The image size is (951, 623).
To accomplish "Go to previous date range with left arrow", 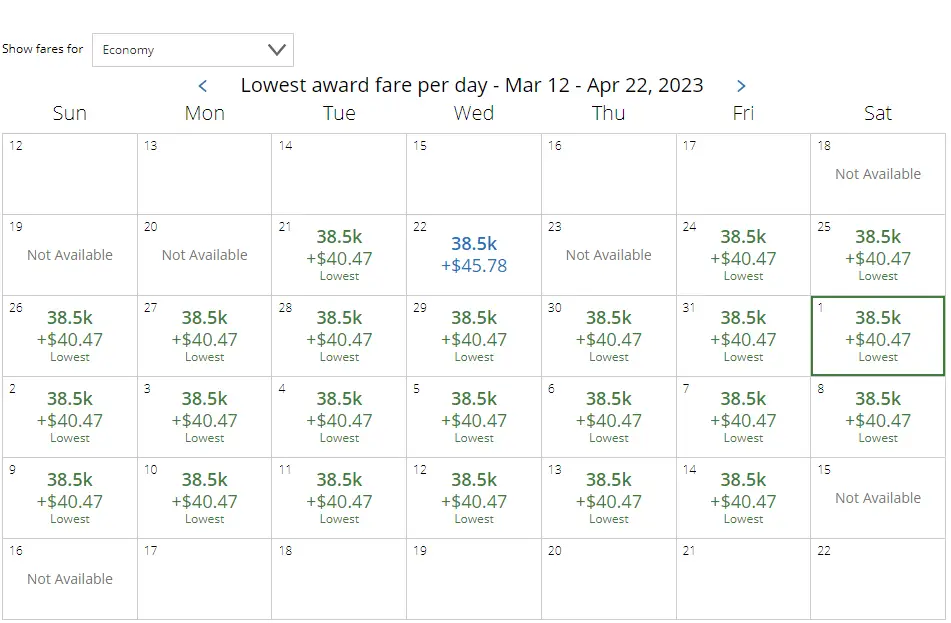I will point(203,86).
